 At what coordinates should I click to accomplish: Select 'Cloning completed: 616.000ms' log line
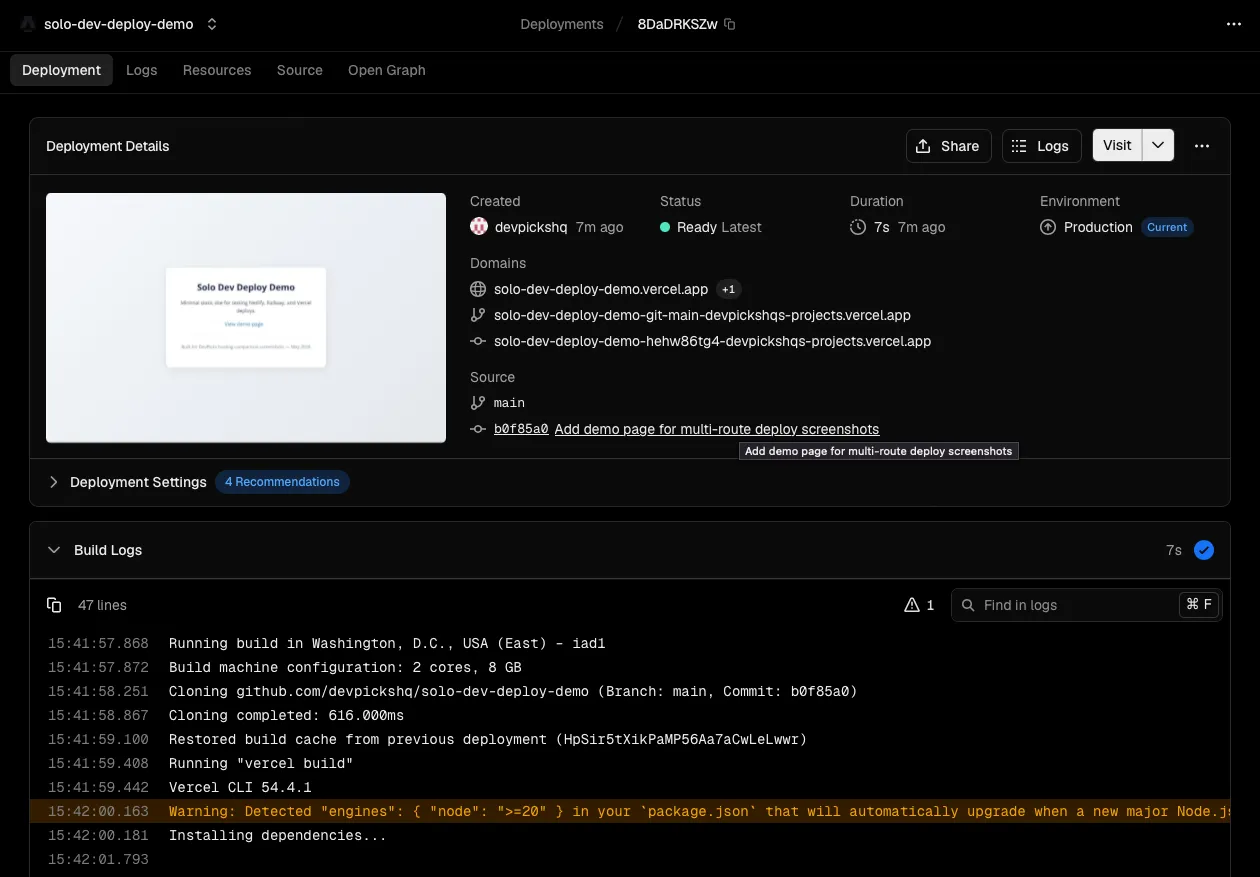tap(630, 715)
